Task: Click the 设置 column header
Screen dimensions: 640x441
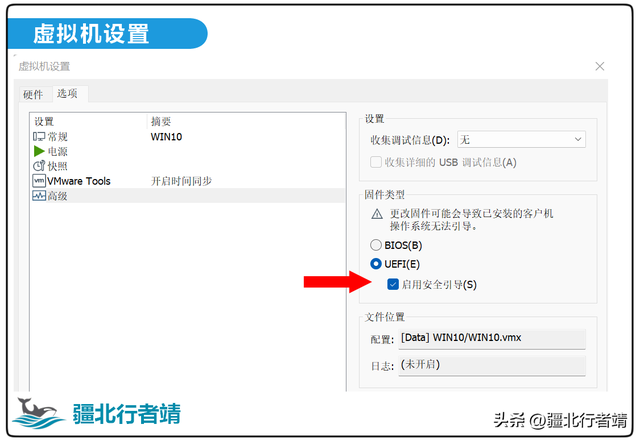Action: 88,121
